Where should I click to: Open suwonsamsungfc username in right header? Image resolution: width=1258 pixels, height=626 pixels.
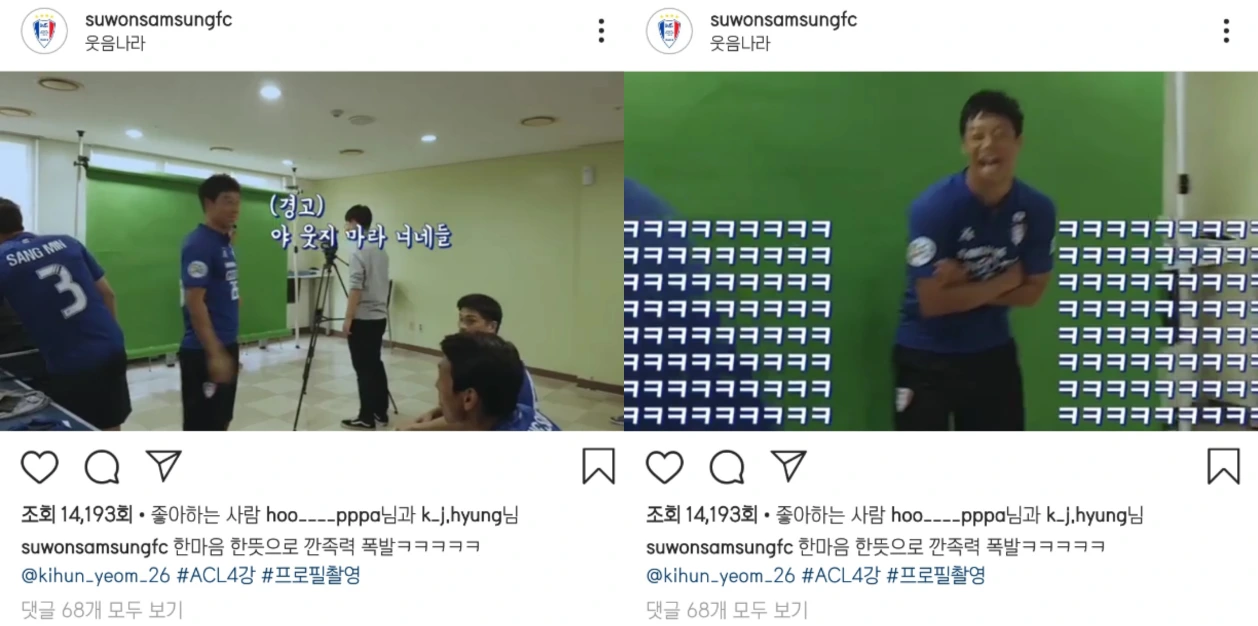point(783,20)
